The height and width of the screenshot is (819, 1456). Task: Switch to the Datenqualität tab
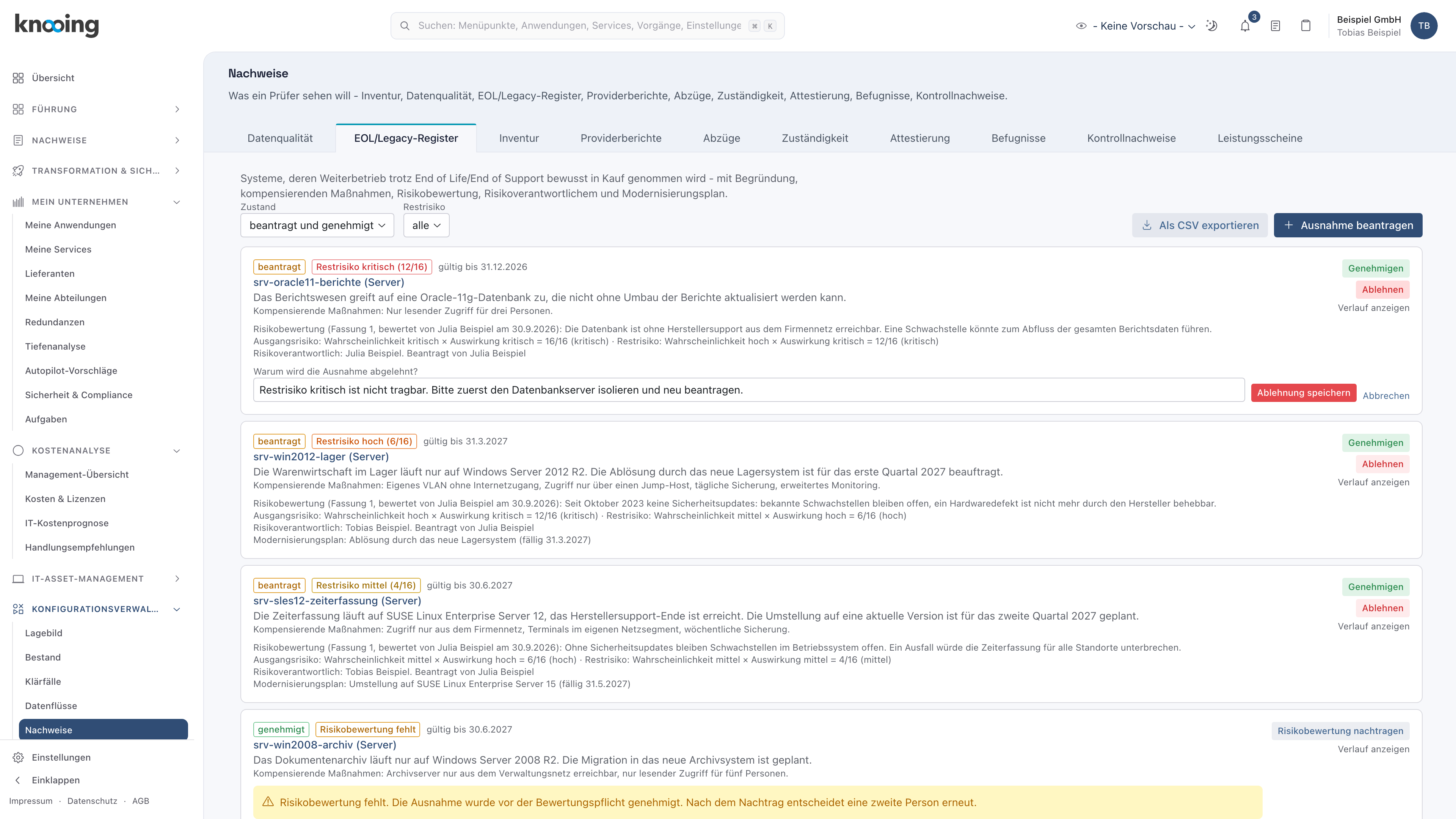280,138
